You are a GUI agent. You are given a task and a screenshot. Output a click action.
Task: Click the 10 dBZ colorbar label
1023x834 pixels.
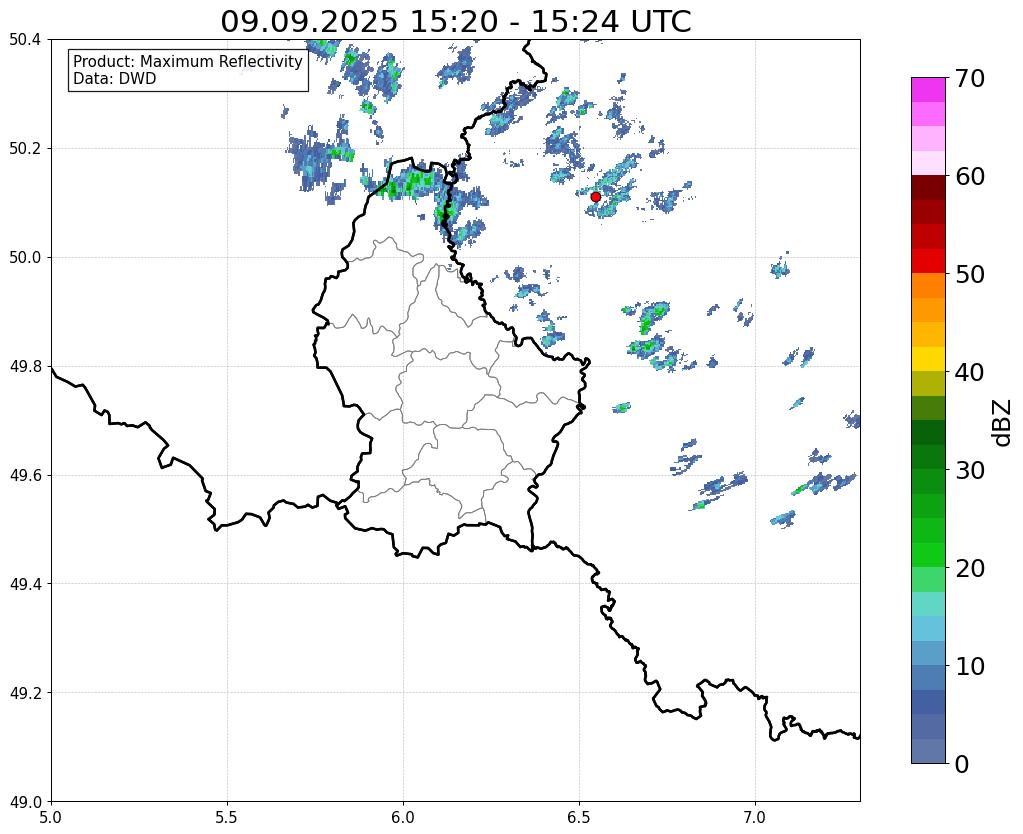tap(970, 666)
